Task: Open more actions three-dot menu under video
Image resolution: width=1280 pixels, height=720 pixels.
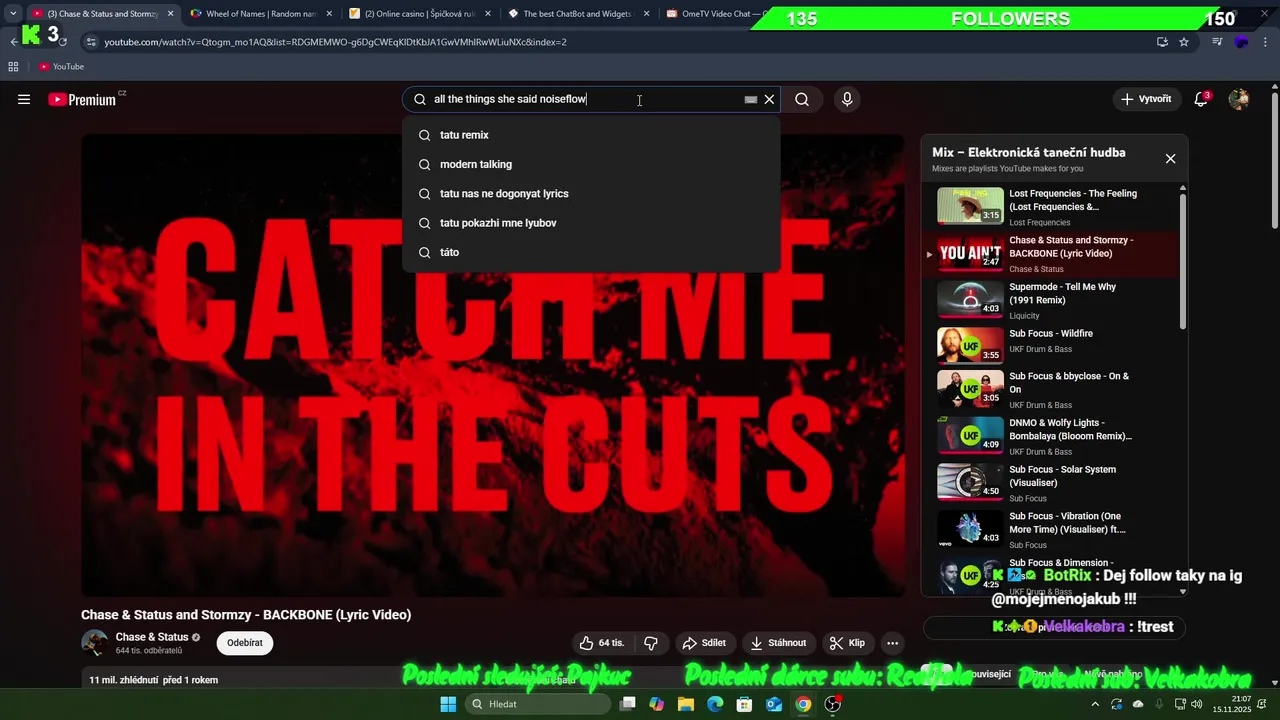Action: [893, 643]
